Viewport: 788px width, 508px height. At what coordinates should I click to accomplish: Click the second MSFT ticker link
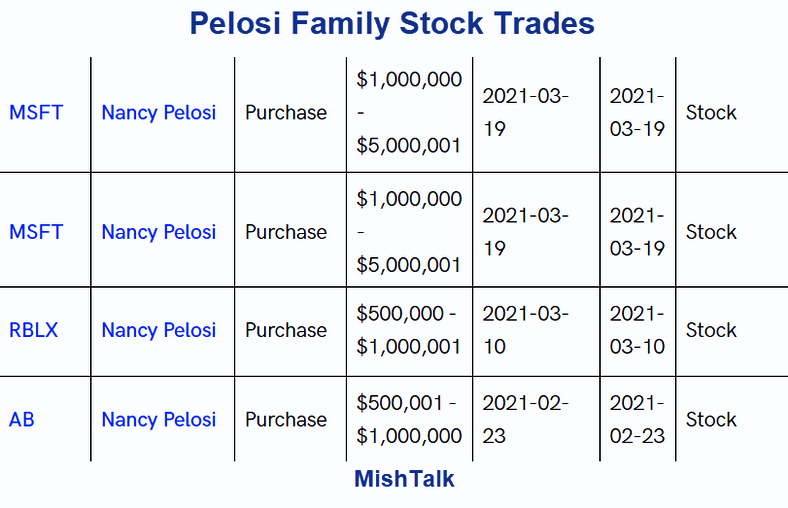pos(36,232)
